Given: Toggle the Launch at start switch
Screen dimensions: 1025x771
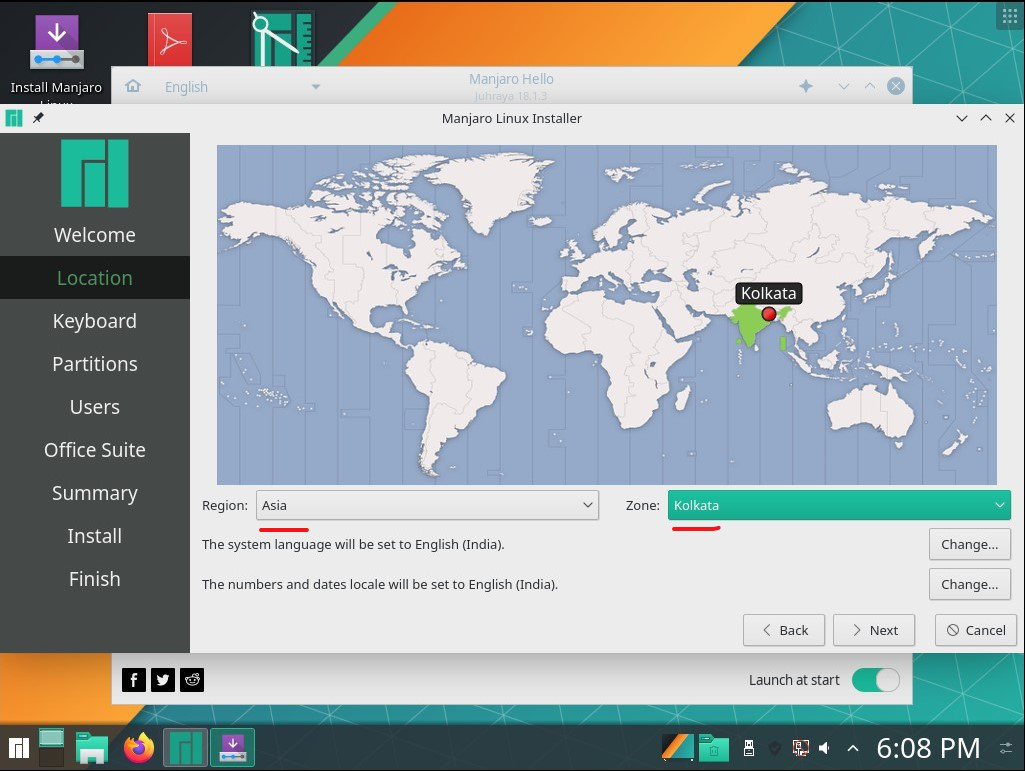Looking at the screenshot, I should click(x=875, y=680).
